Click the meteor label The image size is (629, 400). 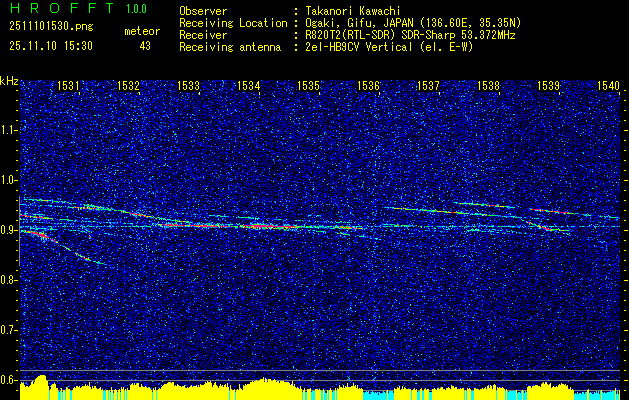click(x=142, y=31)
